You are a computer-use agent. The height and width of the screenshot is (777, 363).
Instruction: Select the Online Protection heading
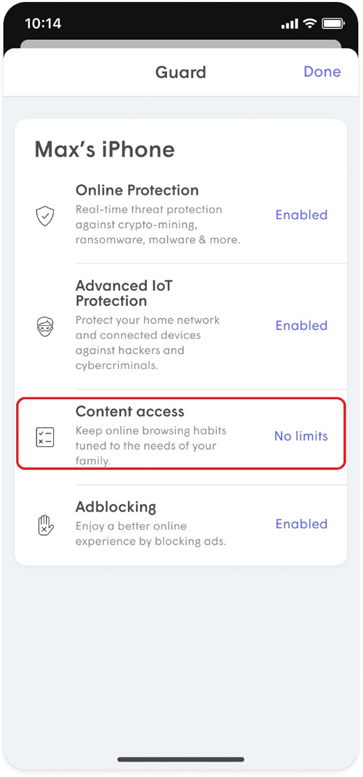coord(137,190)
